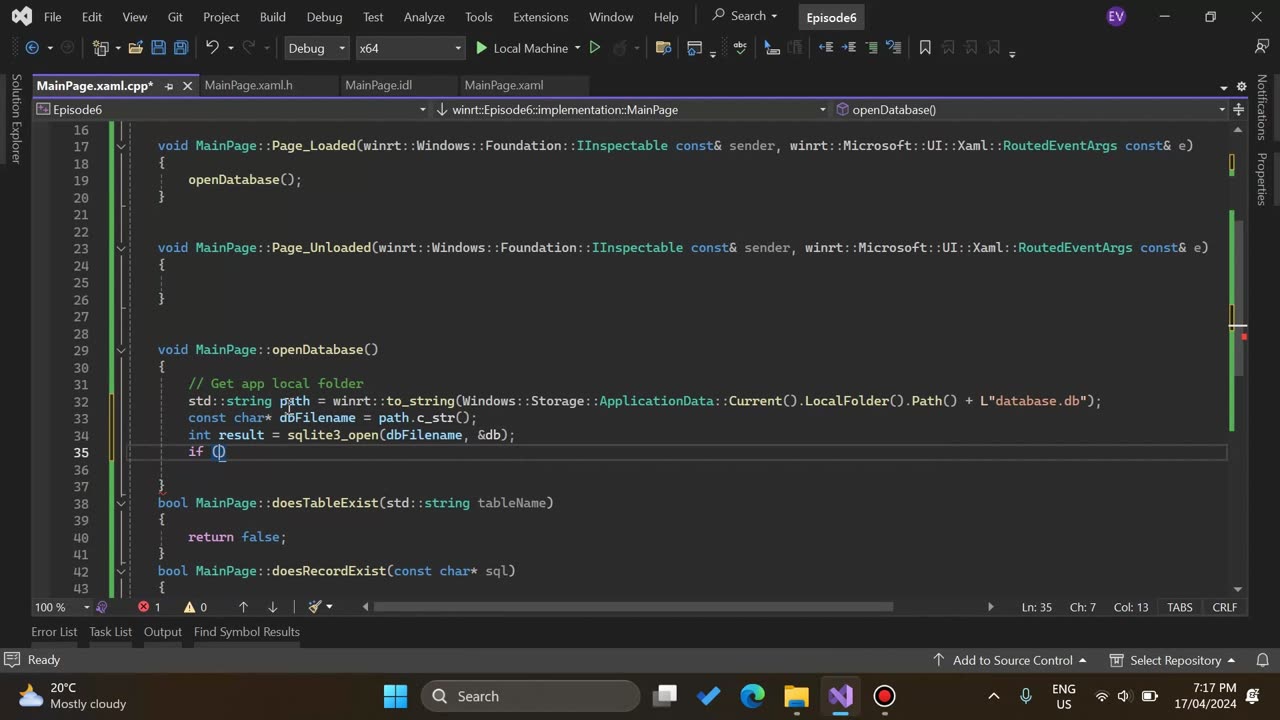Open the notifications bell in status bar
Image resolution: width=1280 pixels, height=720 pixels.
point(1262,660)
